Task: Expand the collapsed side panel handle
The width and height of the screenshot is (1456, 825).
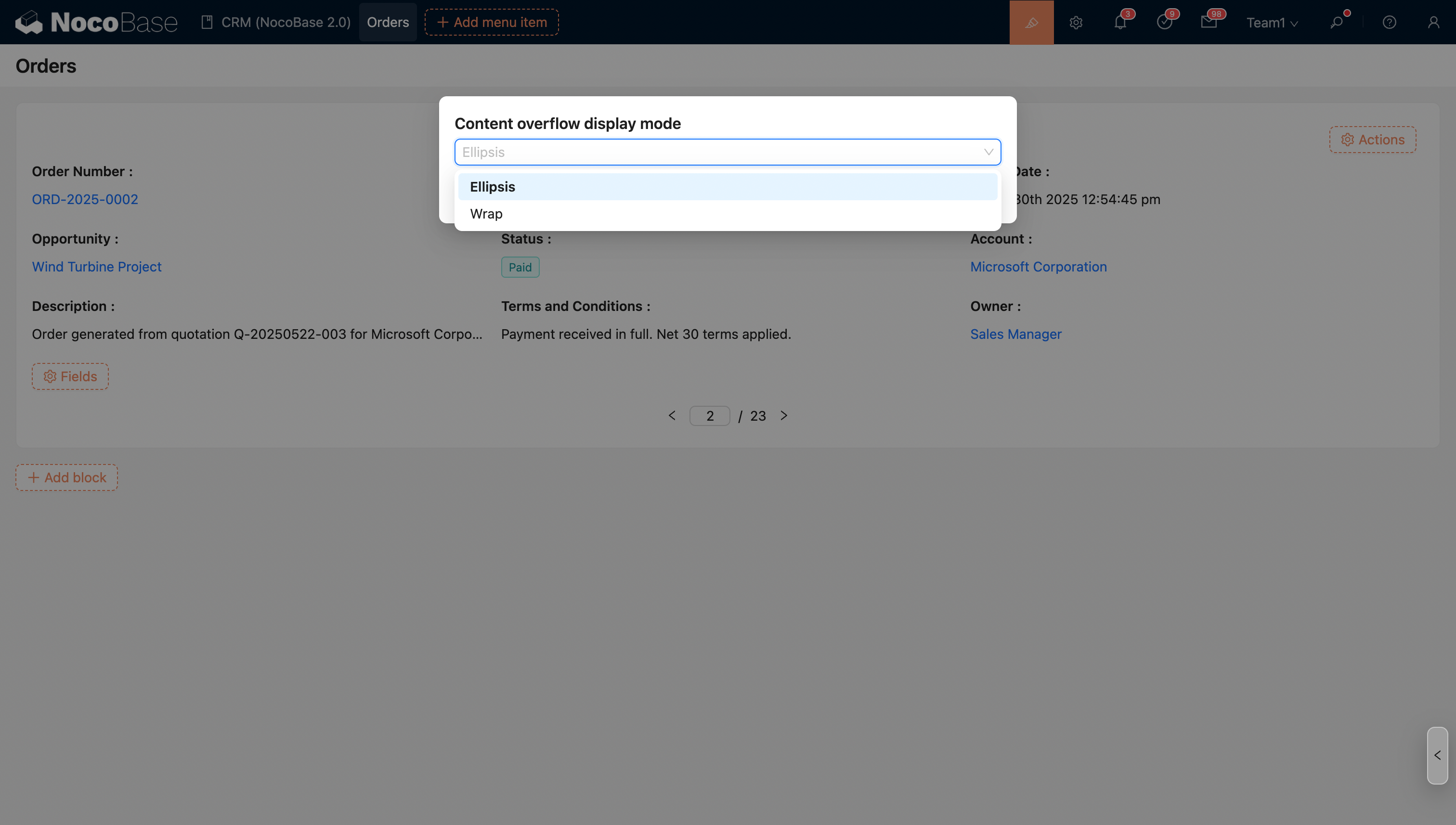Action: click(x=1437, y=755)
